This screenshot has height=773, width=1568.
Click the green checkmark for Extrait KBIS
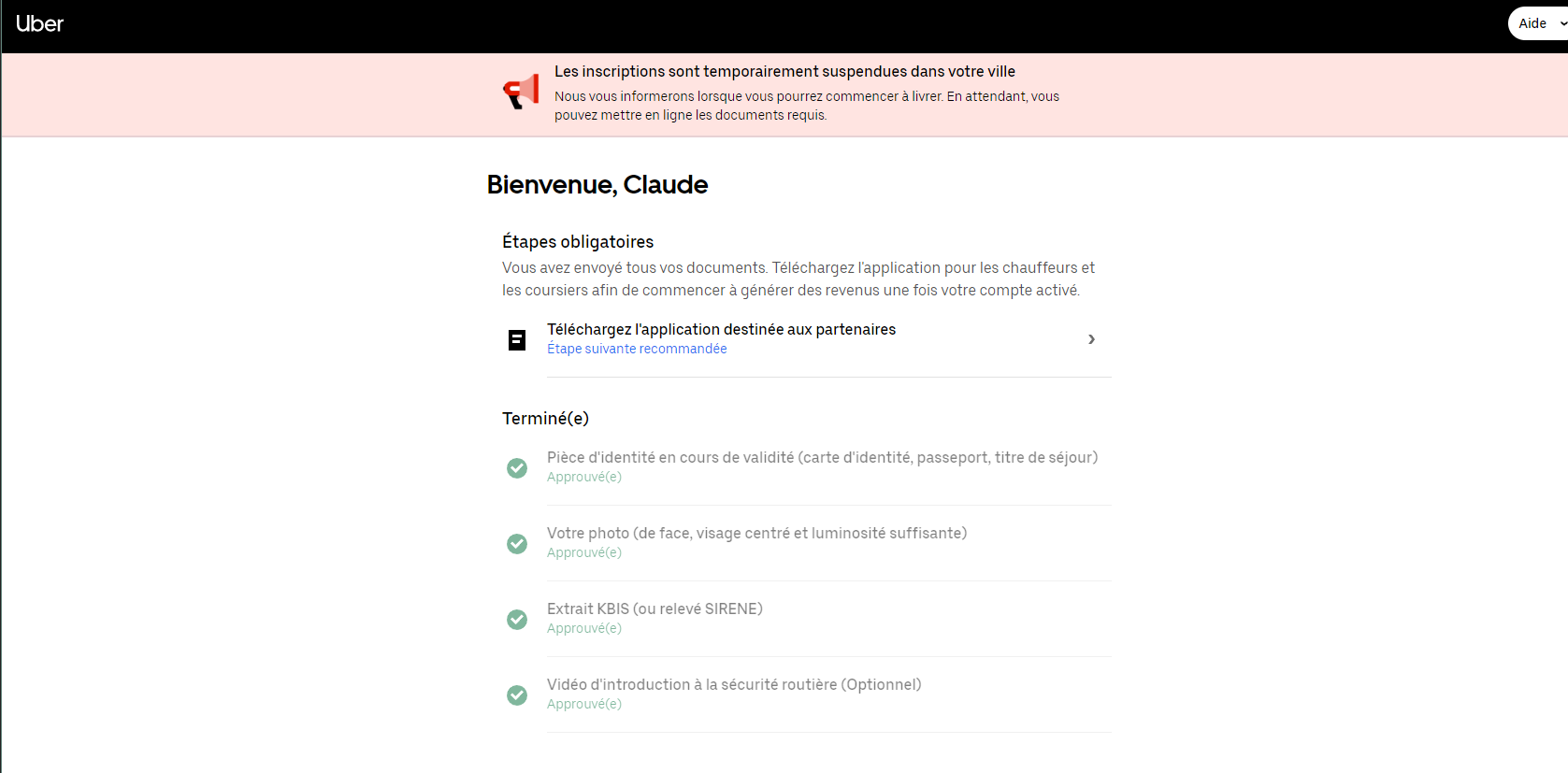pos(517,619)
